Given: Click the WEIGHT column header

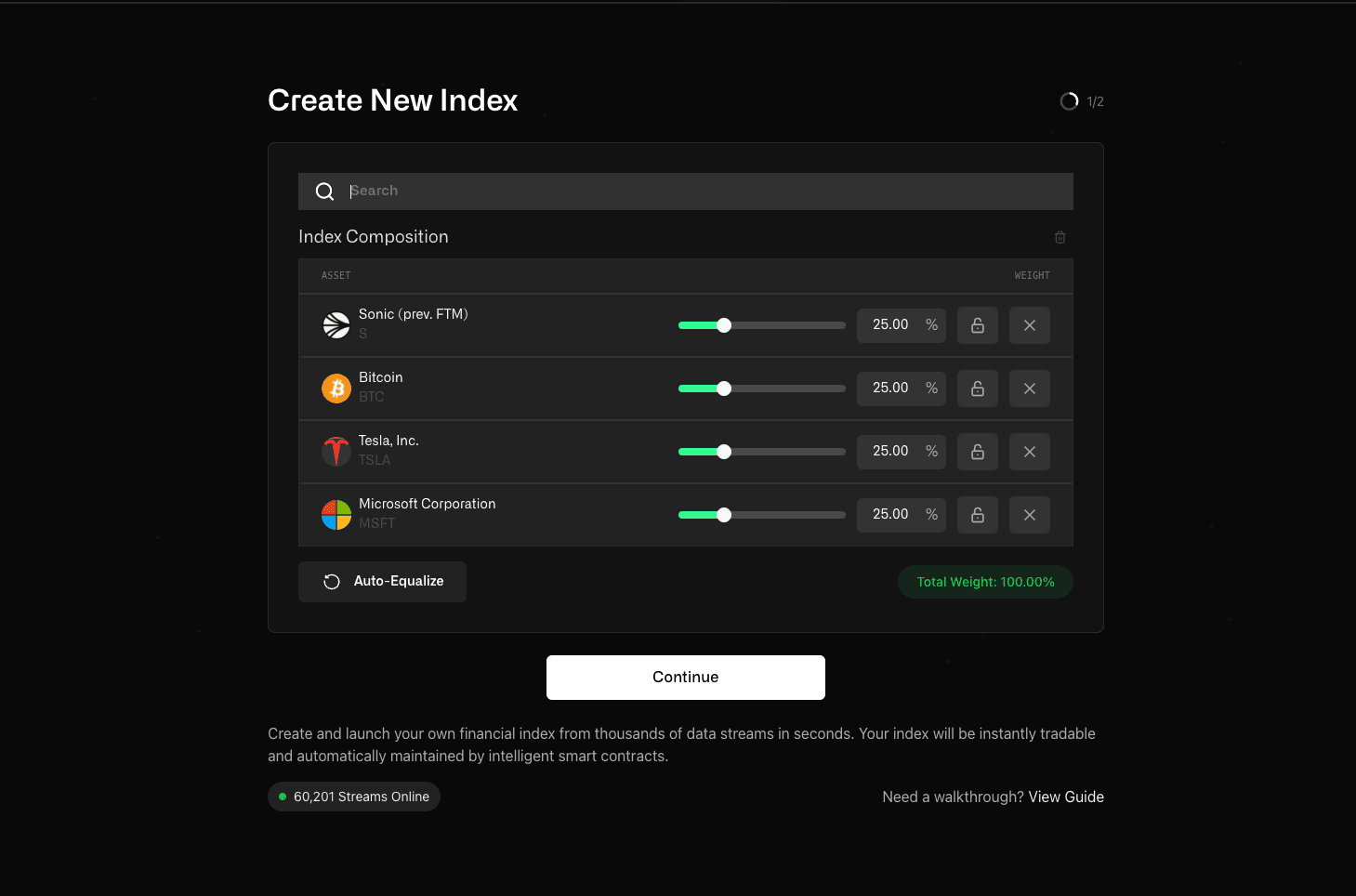Looking at the screenshot, I should click(x=1032, y=275).
